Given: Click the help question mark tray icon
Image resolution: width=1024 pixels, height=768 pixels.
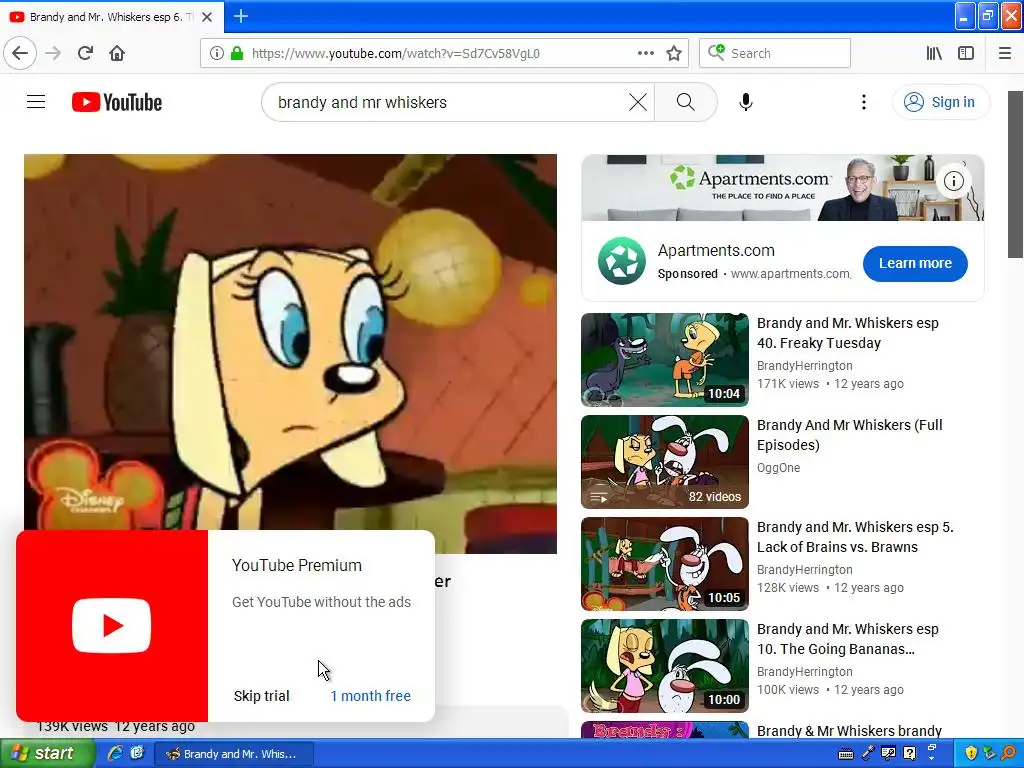Looking at the screenshot, I should coord(909,754).
